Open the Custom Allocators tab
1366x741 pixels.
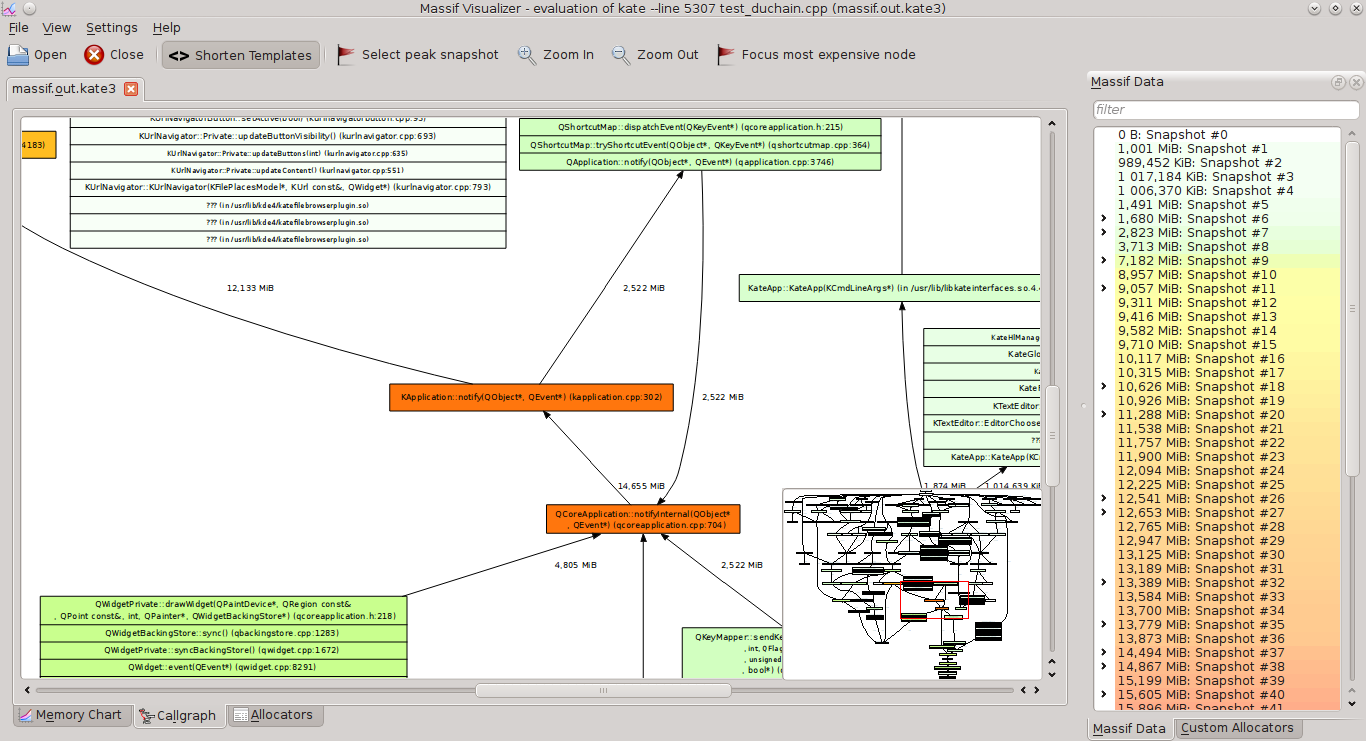point(1237,728)
